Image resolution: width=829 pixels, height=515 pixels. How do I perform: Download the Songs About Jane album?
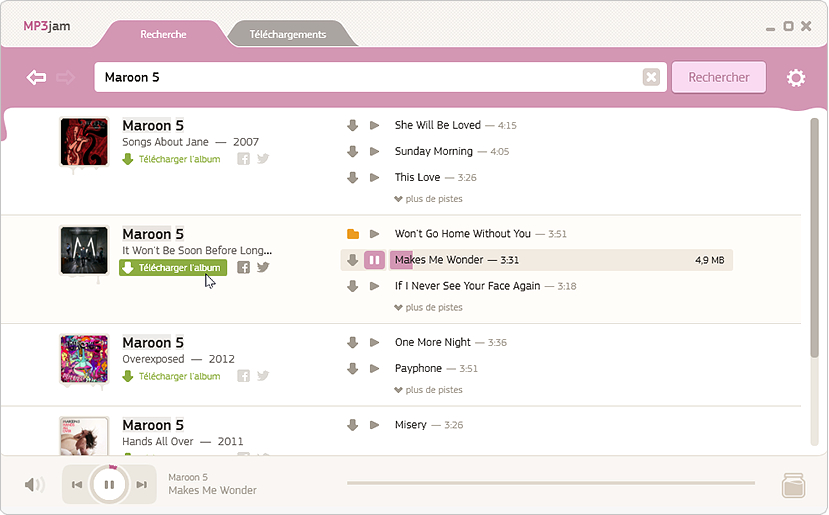[x=171, y=159]
